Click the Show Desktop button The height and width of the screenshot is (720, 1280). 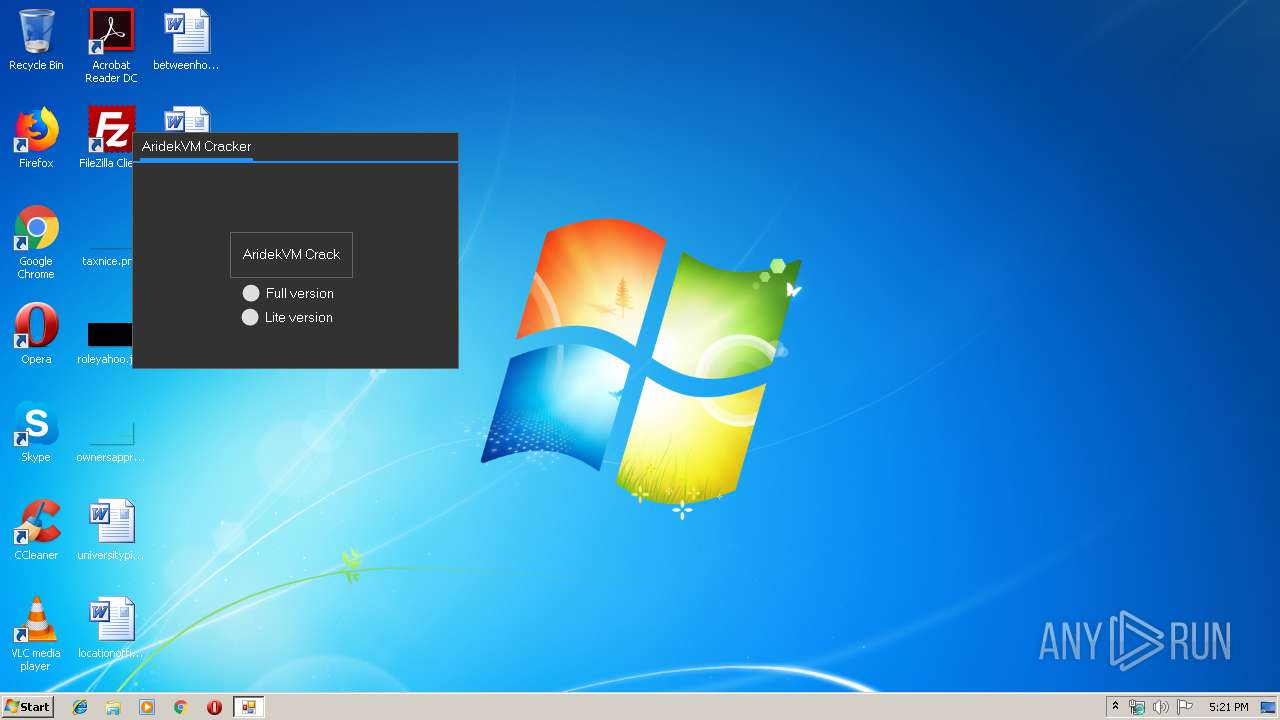(x=1269, y=707)
